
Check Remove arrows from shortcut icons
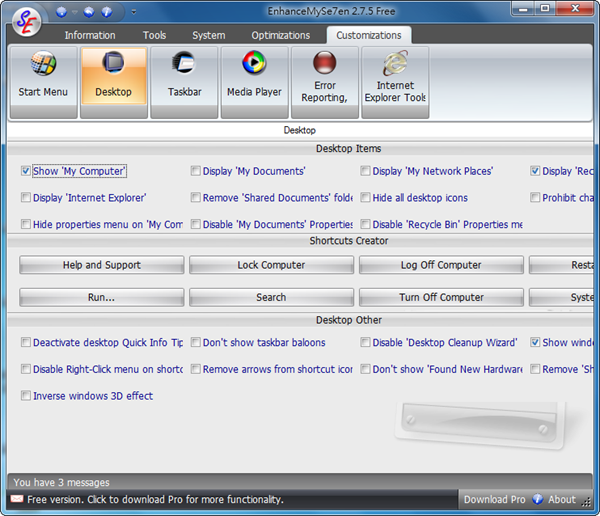coord(196,369)
